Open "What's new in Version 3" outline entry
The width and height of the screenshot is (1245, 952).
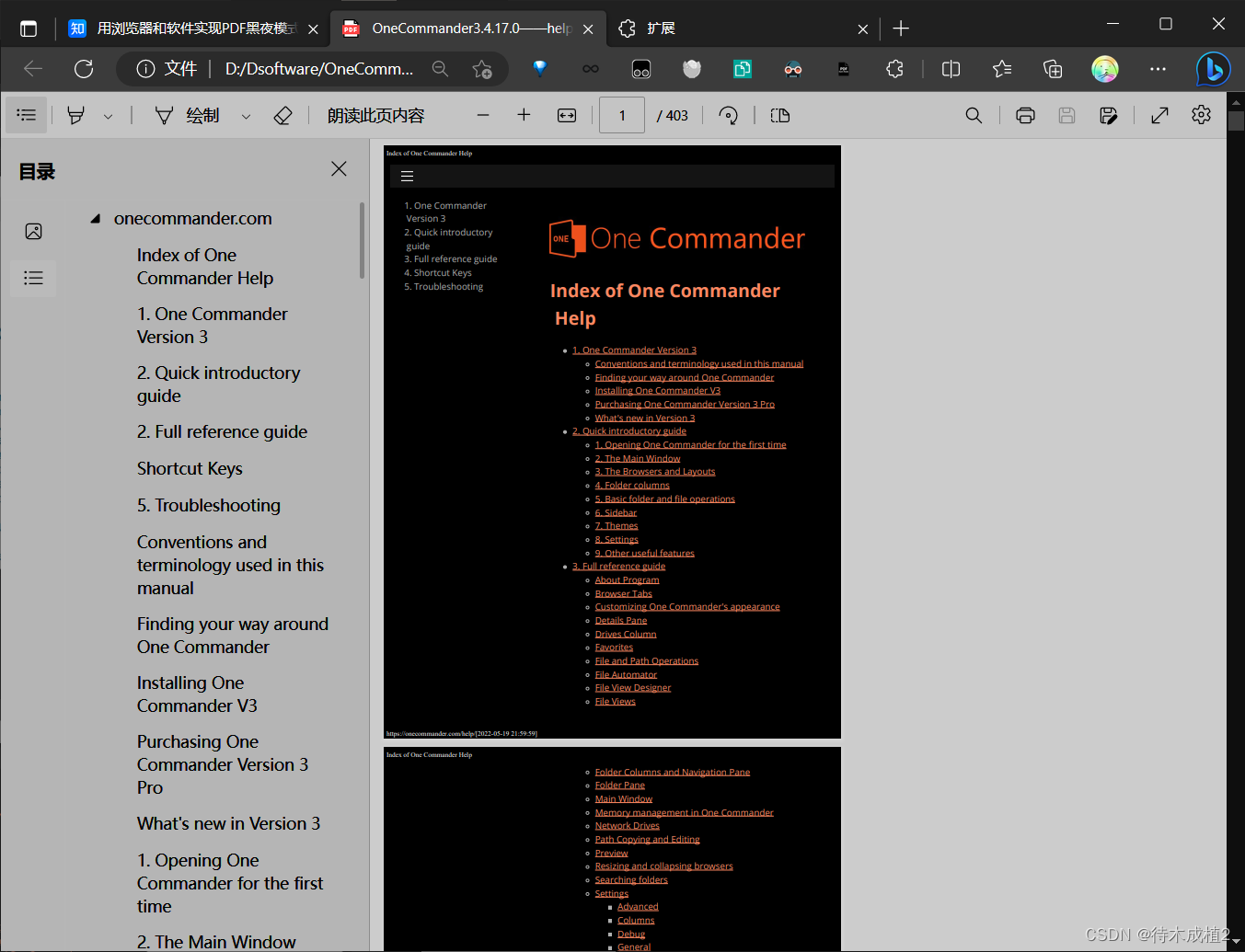pos(228,823)
